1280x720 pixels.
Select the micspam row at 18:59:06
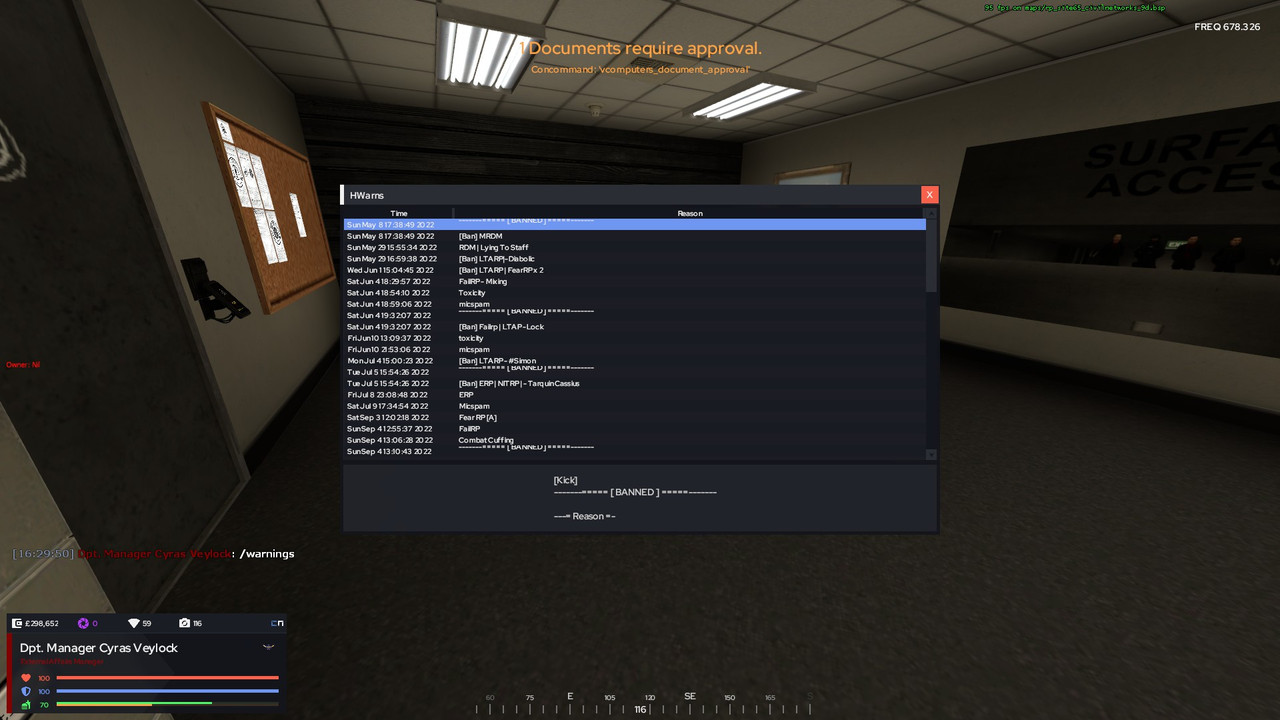click(635, 304)
